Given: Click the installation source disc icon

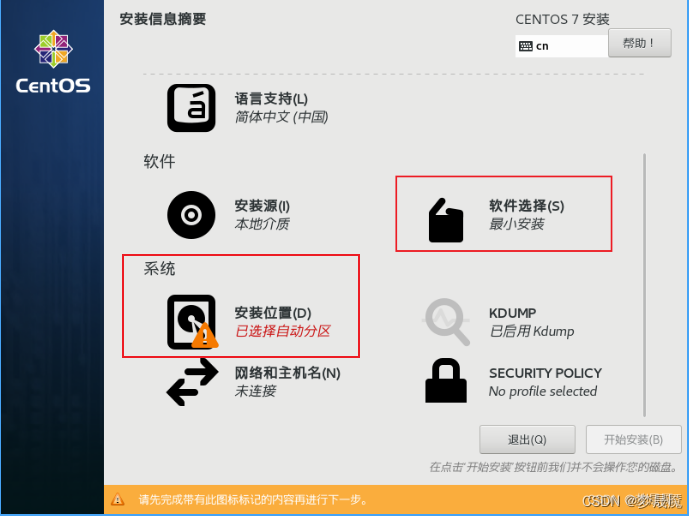Looking at the screenshot, I should pos(191,215).
